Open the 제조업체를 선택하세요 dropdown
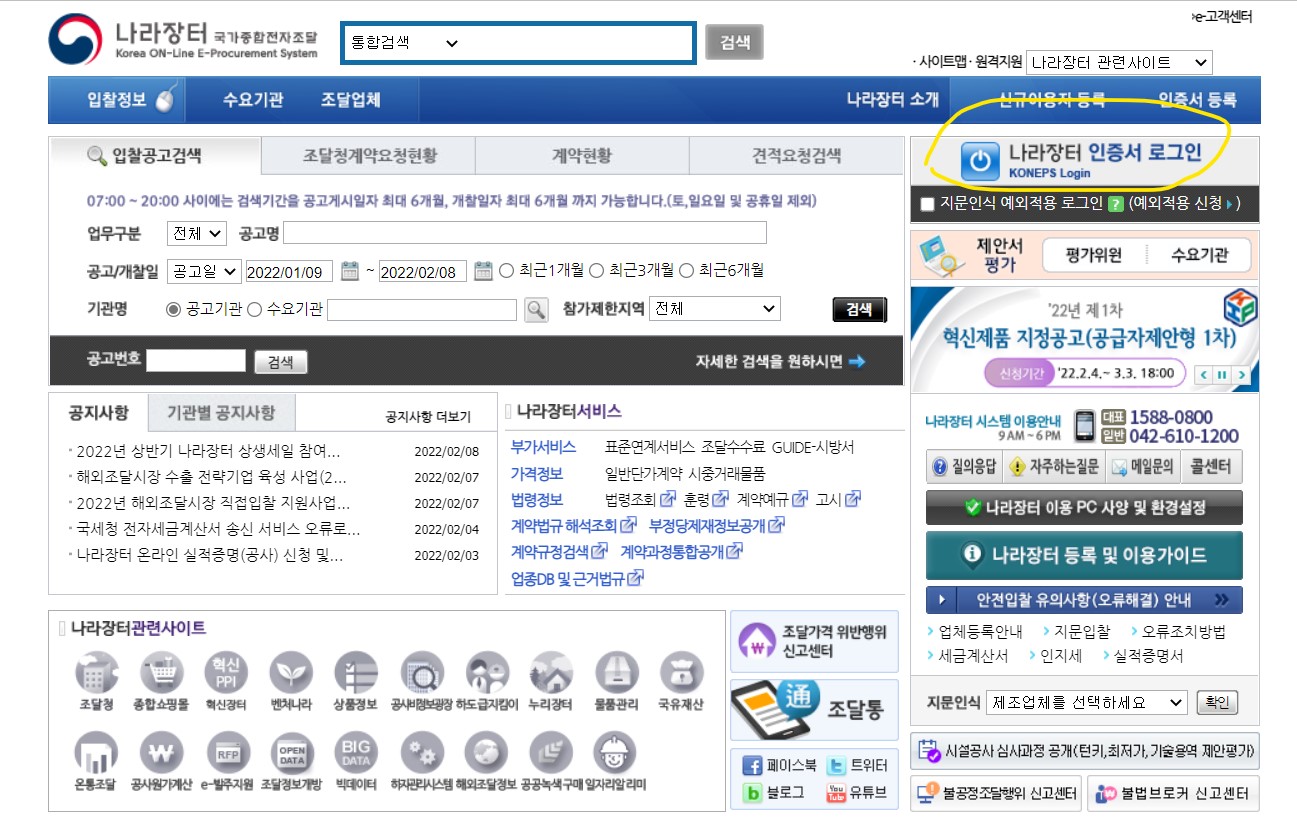This screenshot has width=1297, height=818. pyautogui.click(x=1086, y=702)
